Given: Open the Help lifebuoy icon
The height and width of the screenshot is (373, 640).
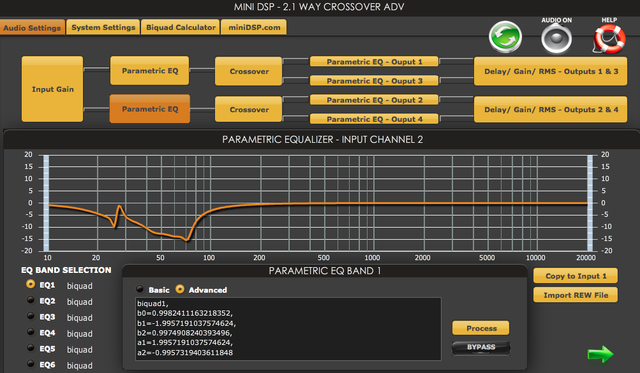Looking at the screenshot, I should coord(609,39).
